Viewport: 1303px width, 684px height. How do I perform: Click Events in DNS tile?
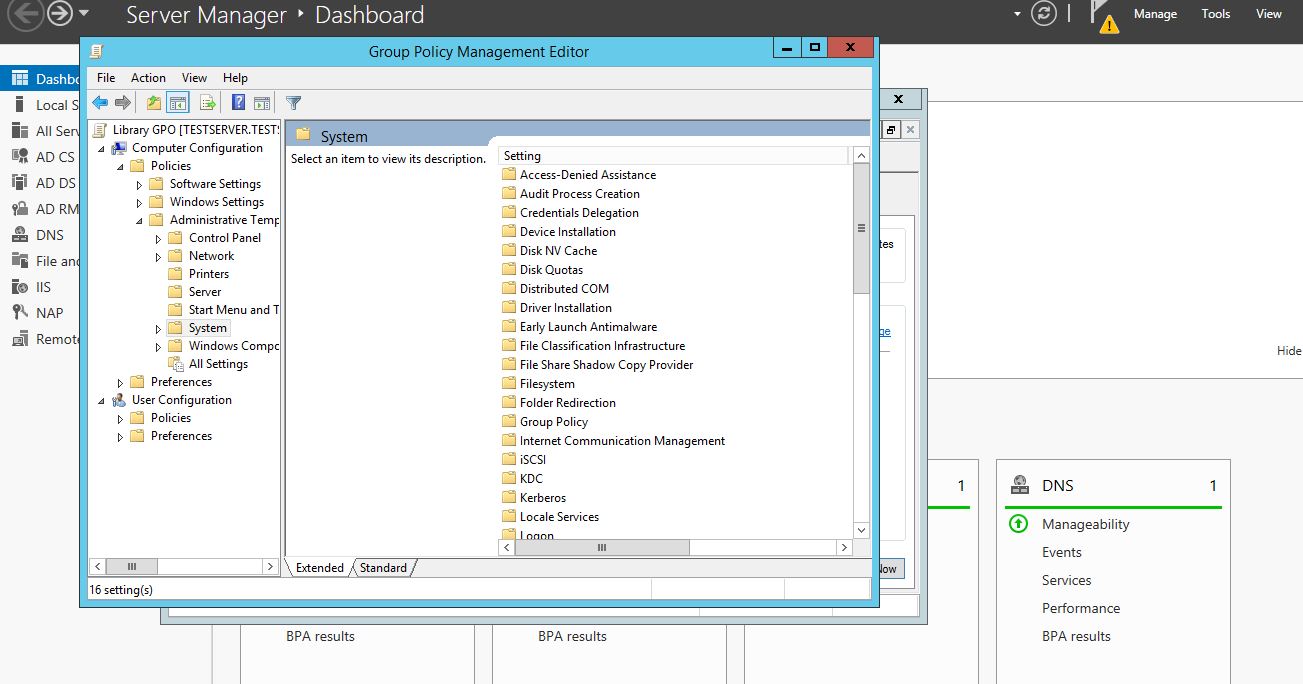1061,552
